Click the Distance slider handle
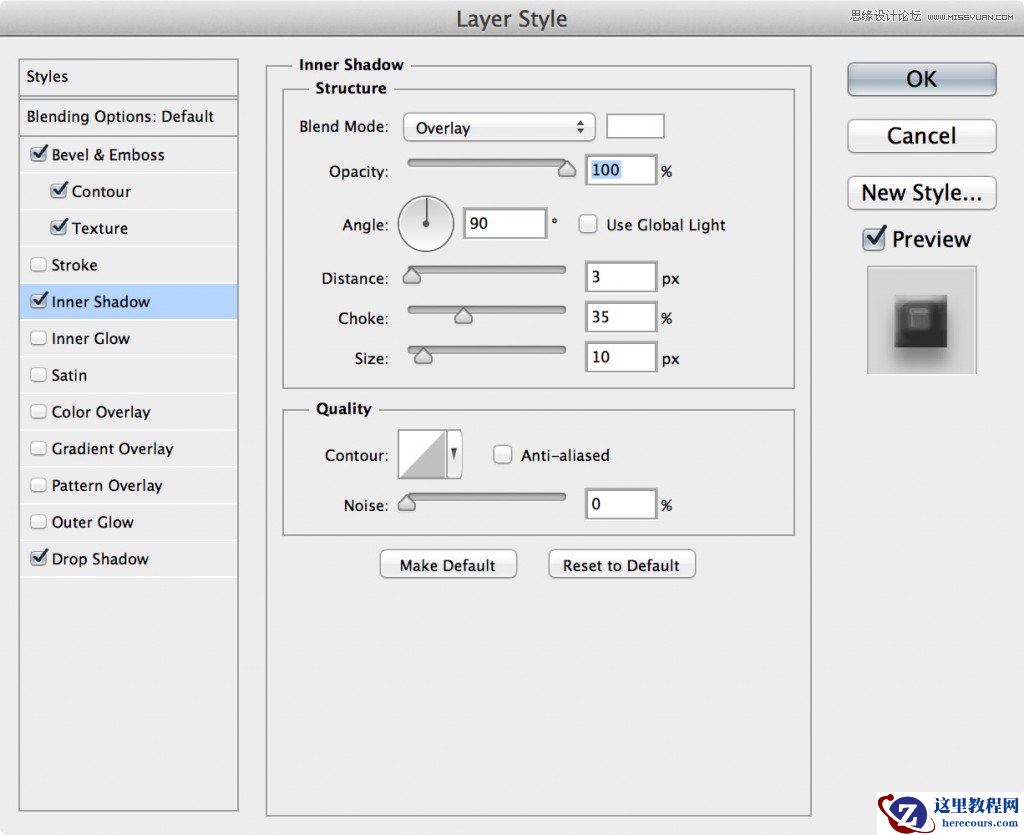Screen dimensions: 1024x835 (x=411, y=276)
